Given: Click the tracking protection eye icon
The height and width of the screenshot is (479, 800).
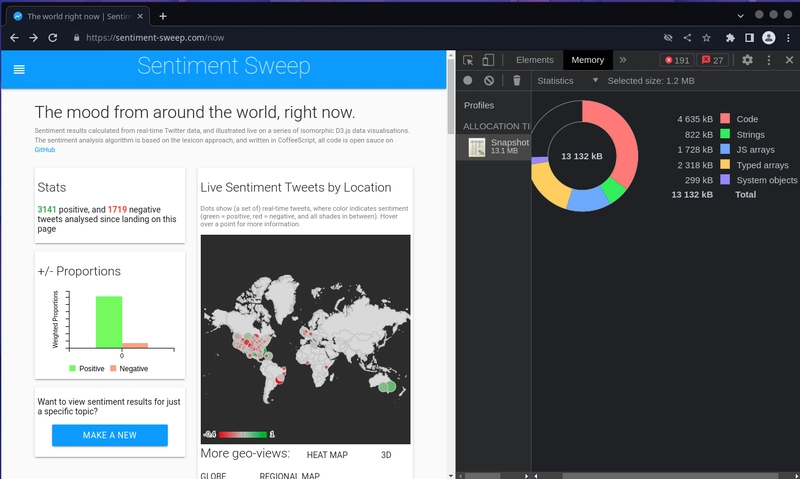Looking at the screenshot, I should [668, 38].
